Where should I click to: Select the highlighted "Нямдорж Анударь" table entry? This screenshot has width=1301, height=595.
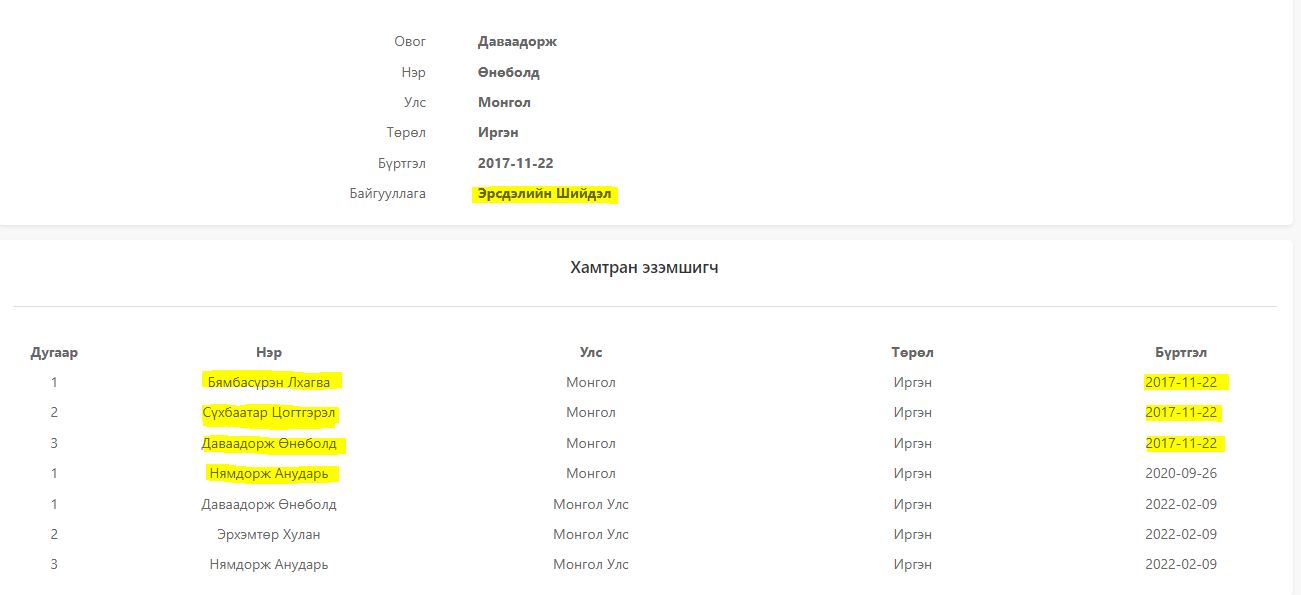pos(269,473)
